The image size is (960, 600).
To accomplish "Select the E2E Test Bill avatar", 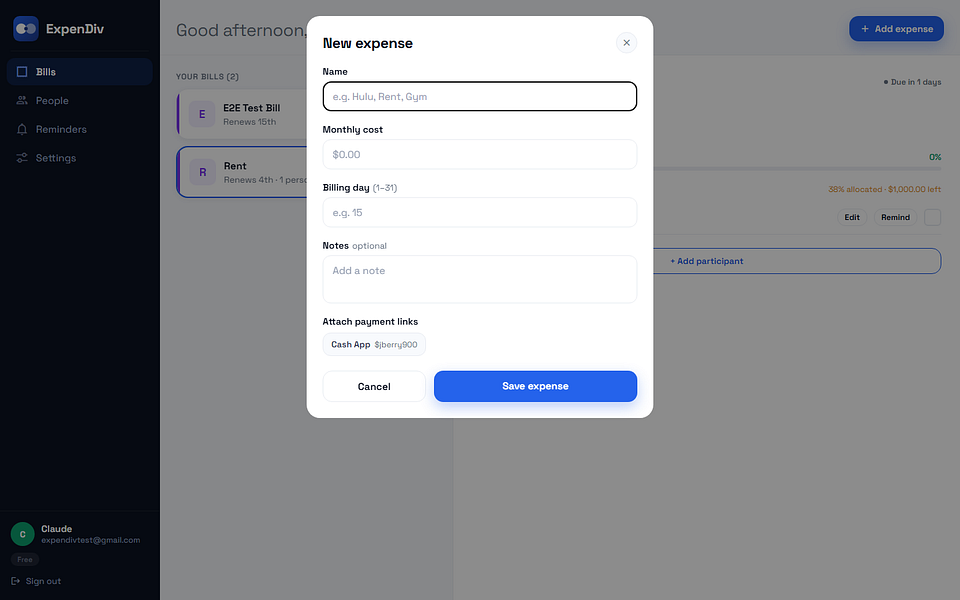I will click(201, 114).
